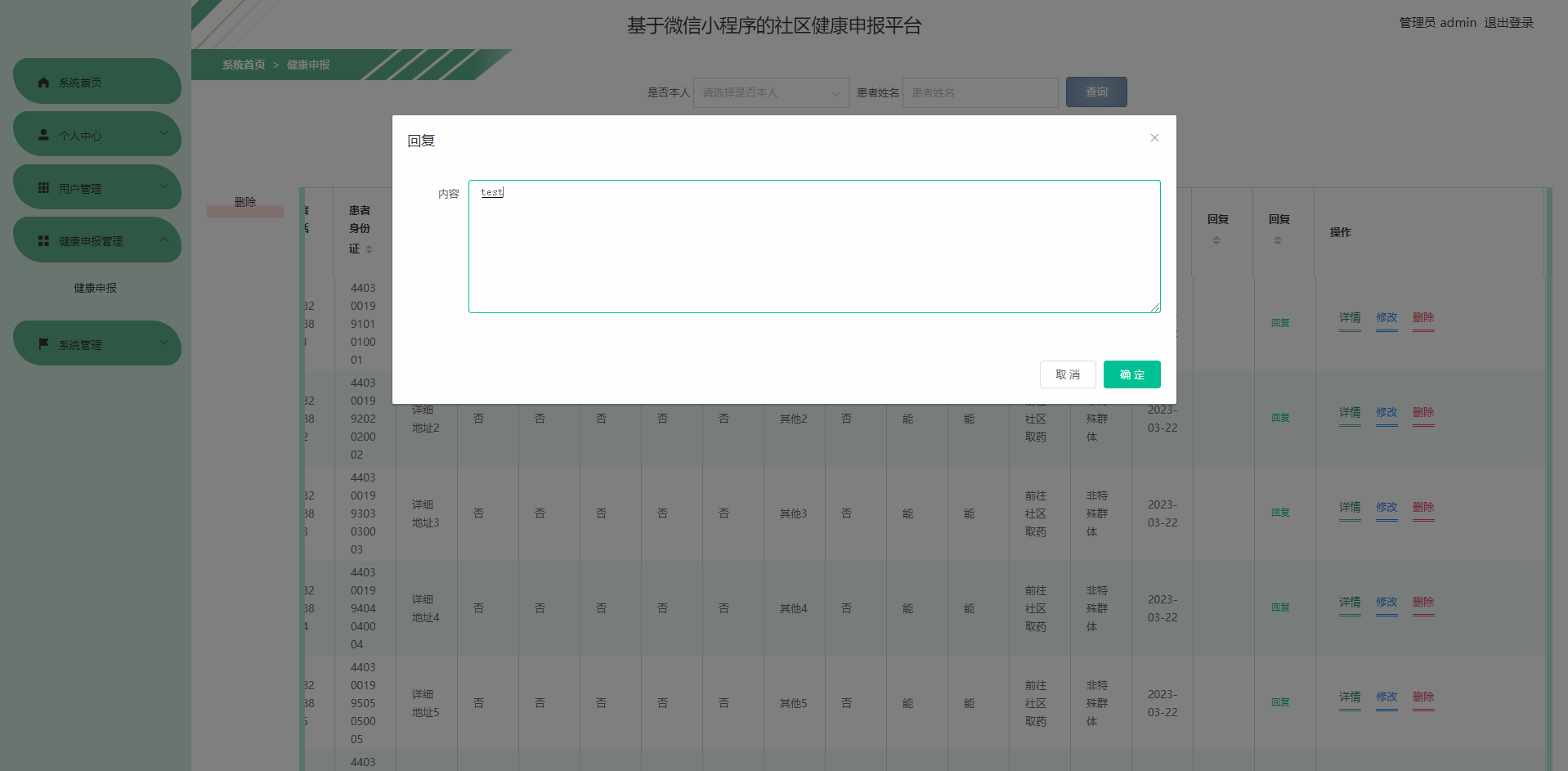Screen dimensions: 1568x771
Task: Click the tiles icon beside 健康申报管理
Action: (43, 241)
